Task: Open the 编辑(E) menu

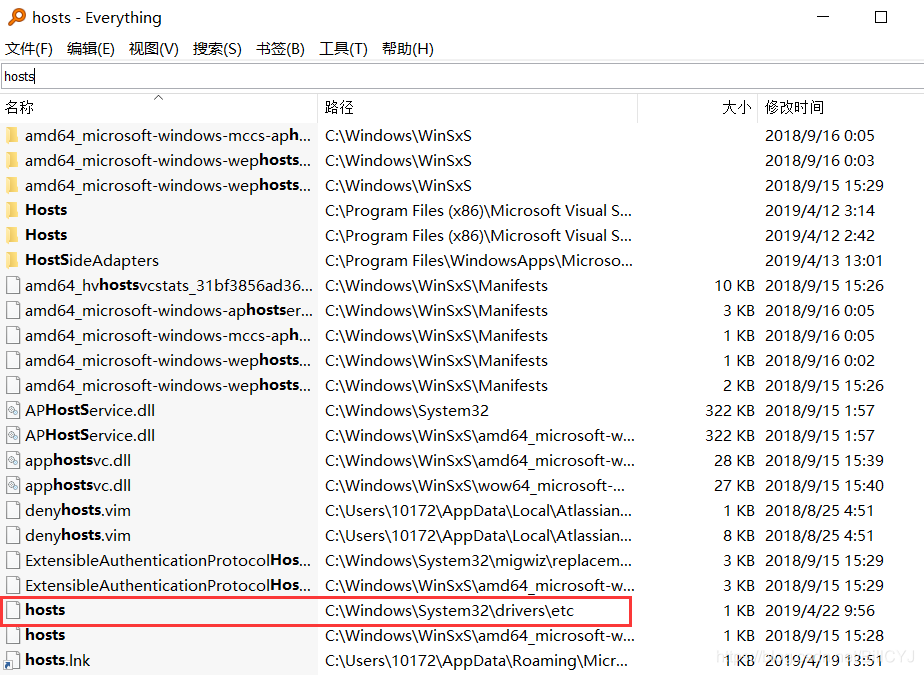Action: (91, 49)
